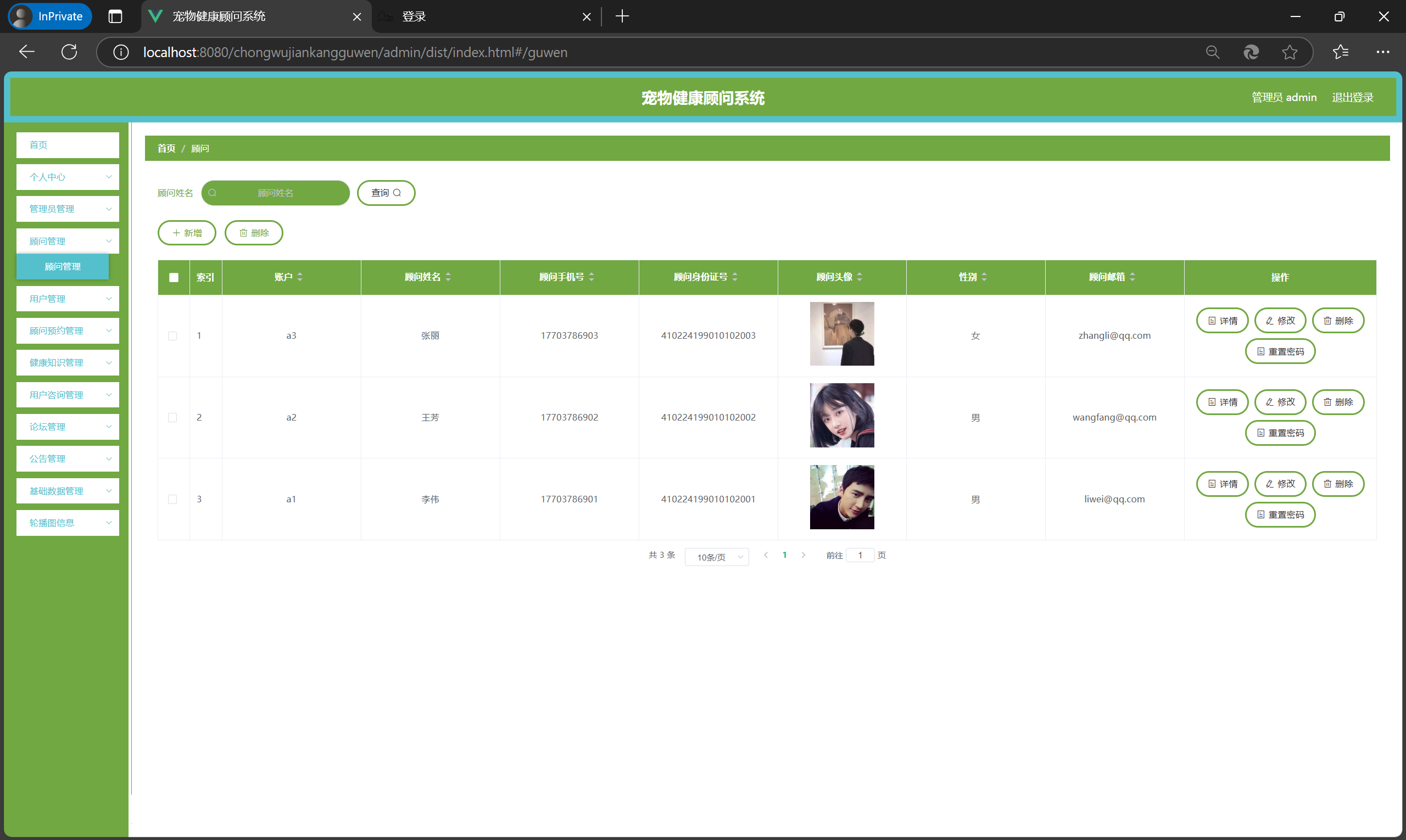1406x840 pixels.
Task: Open the tab actions menu icon
Action: 115,16
